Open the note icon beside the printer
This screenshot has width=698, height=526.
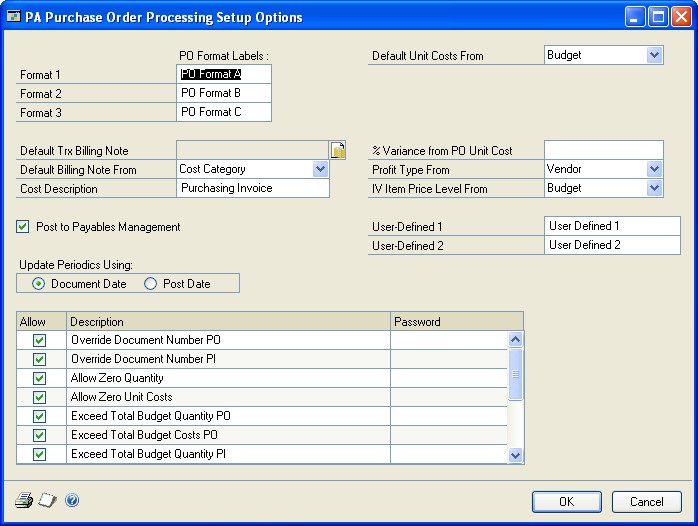48,500
